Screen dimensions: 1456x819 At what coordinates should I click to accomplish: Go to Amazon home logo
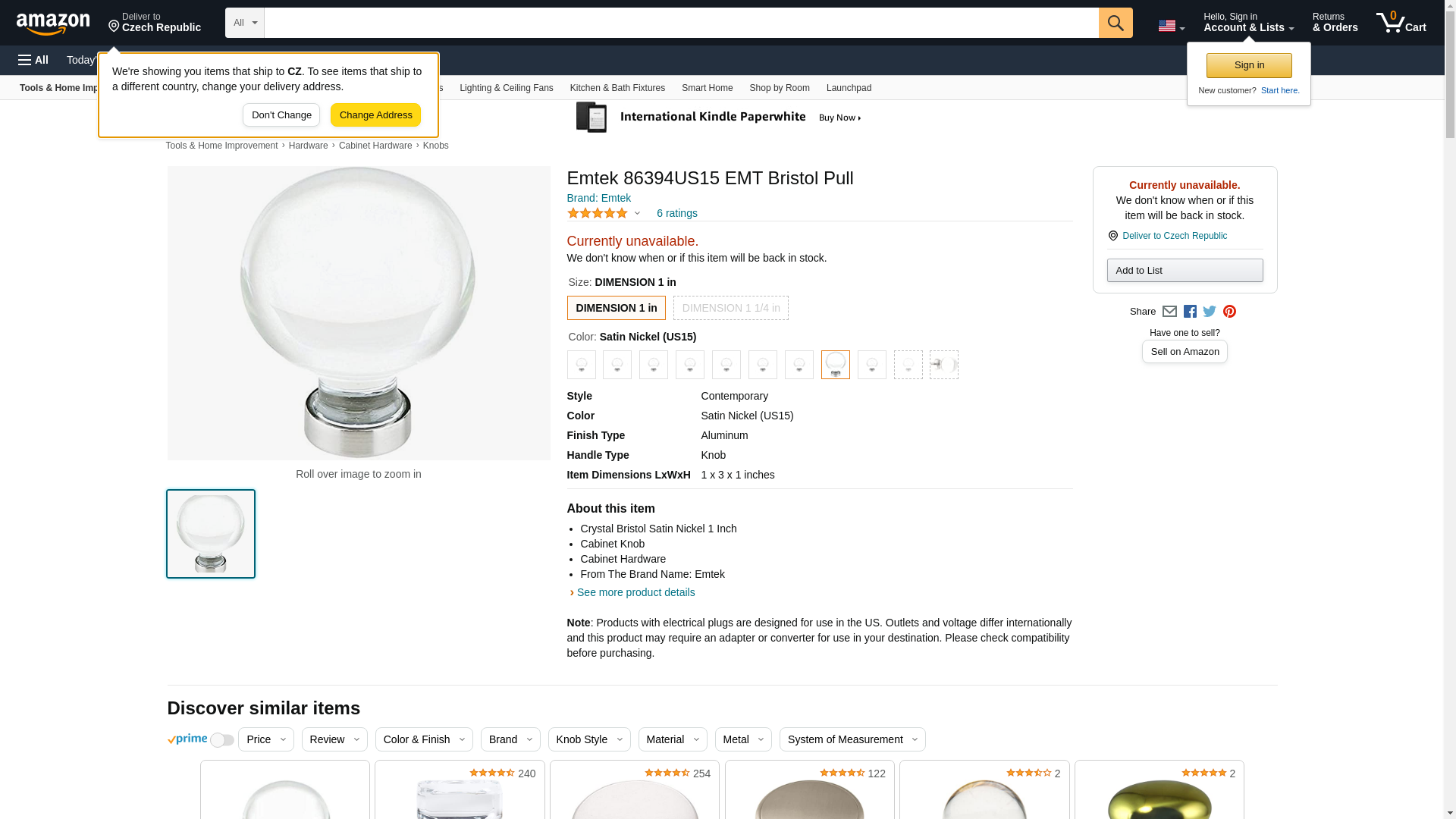point(53,24)
